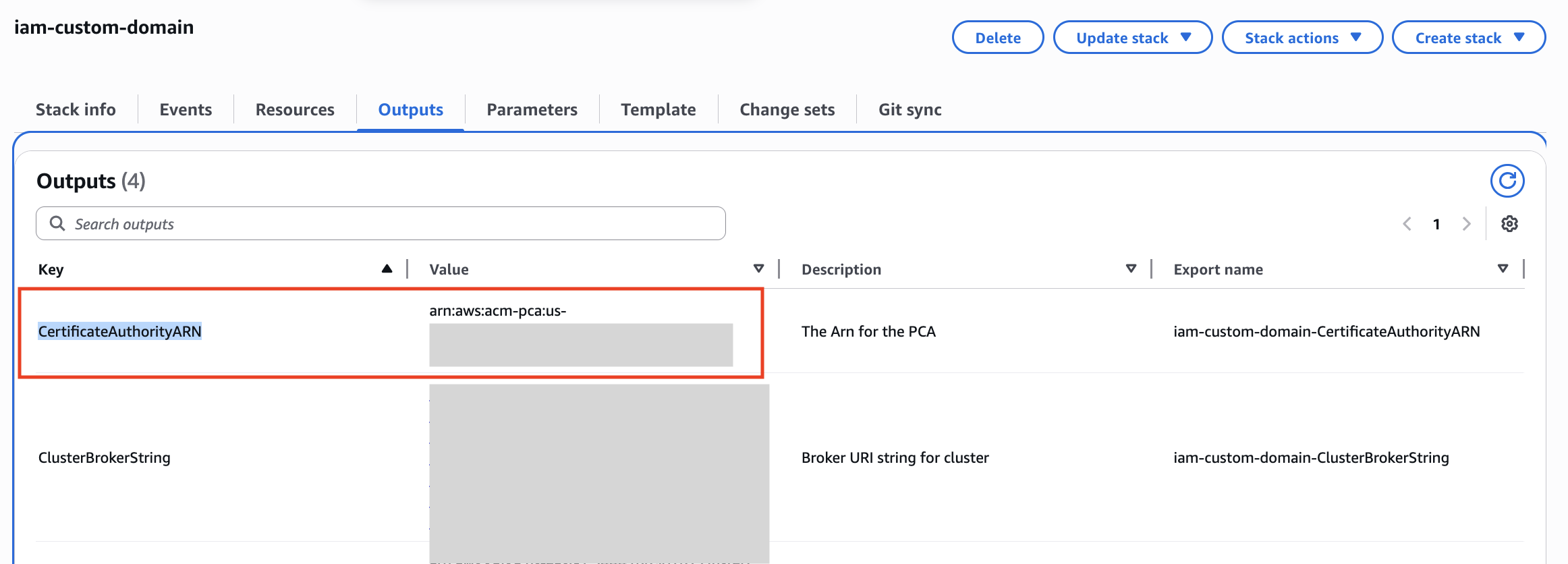Open outputs table preferences gear
Viewport: 1568px width, 564px height.
pos(1509,224)
